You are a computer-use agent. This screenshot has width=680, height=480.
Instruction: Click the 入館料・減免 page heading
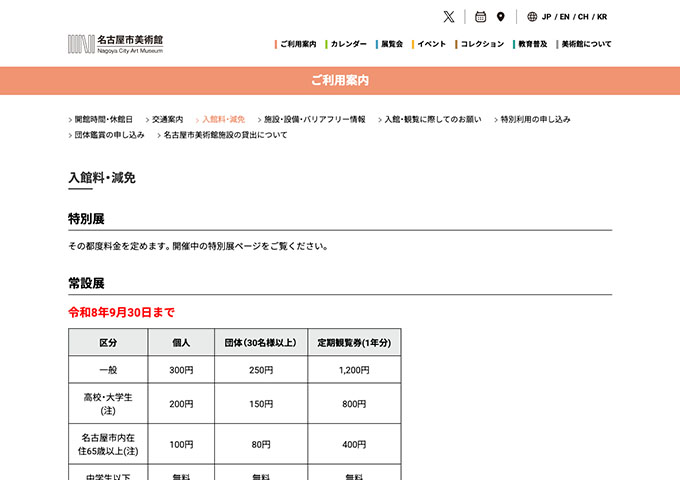(x=102, y=178)
